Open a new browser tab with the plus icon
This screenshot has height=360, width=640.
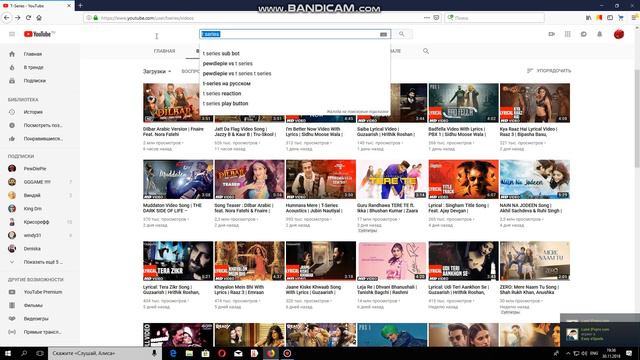tap(80, 6)
